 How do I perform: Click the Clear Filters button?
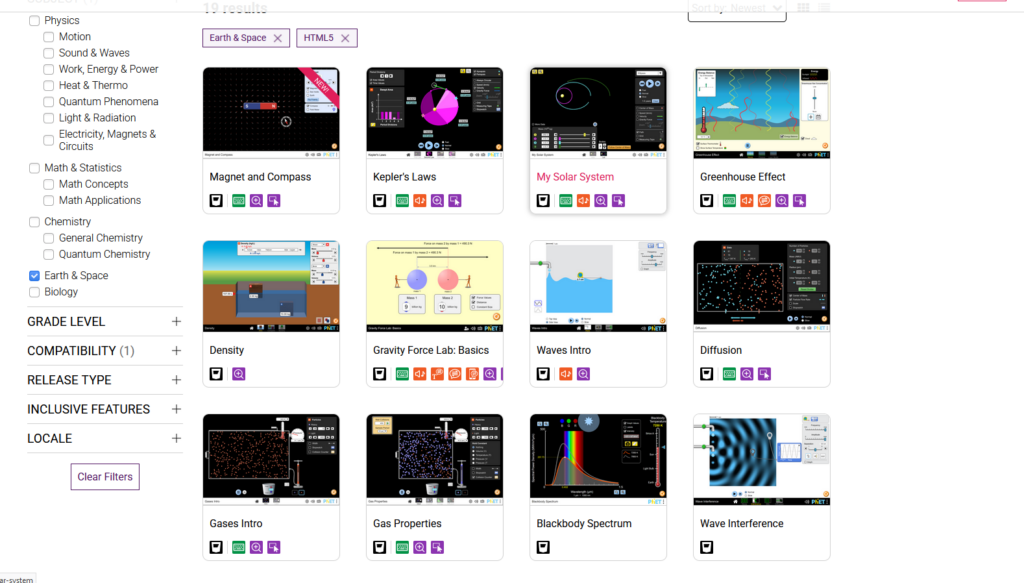pos(105,477)
